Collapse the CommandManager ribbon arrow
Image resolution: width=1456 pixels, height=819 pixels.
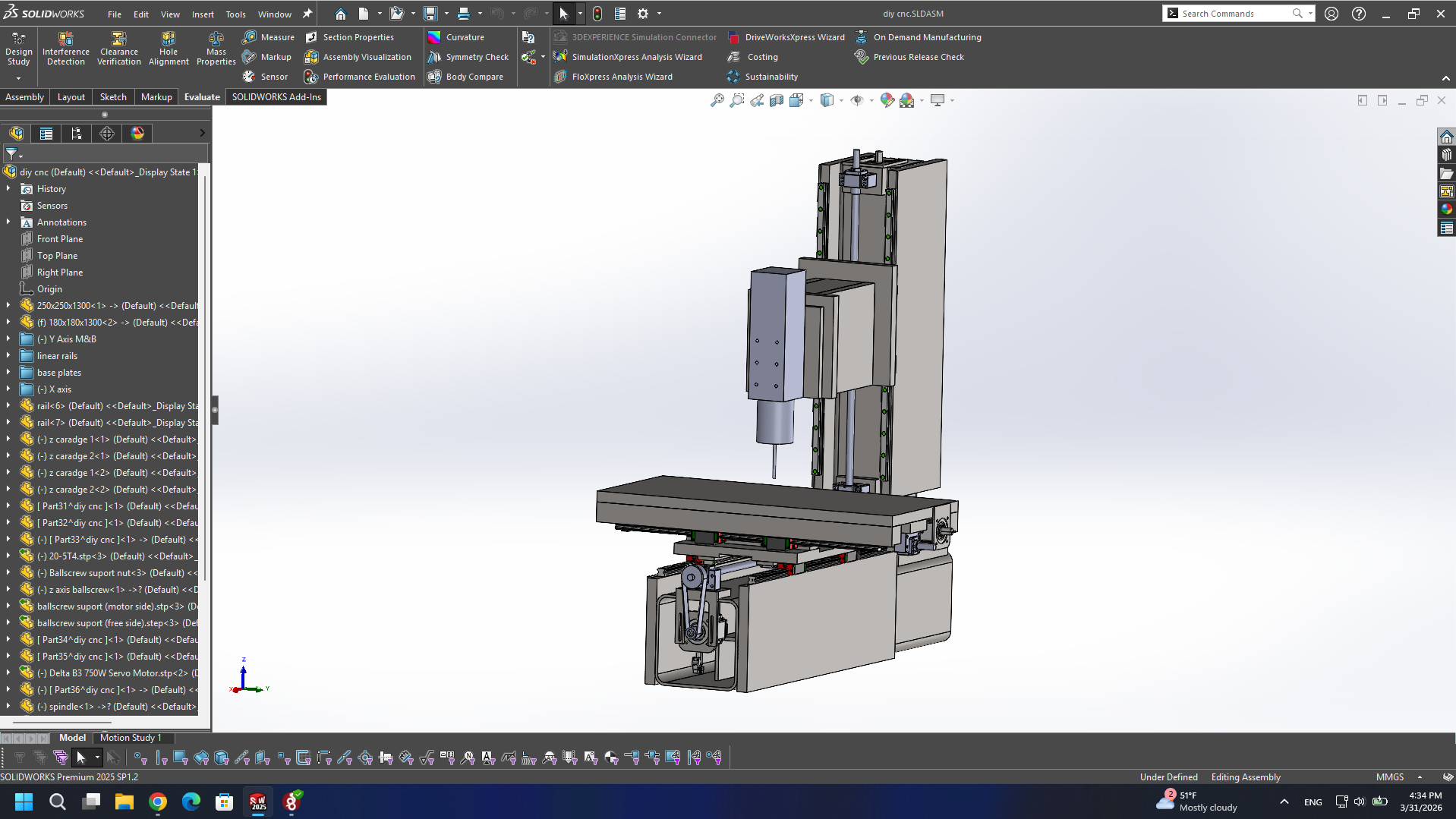(1445, 78)
